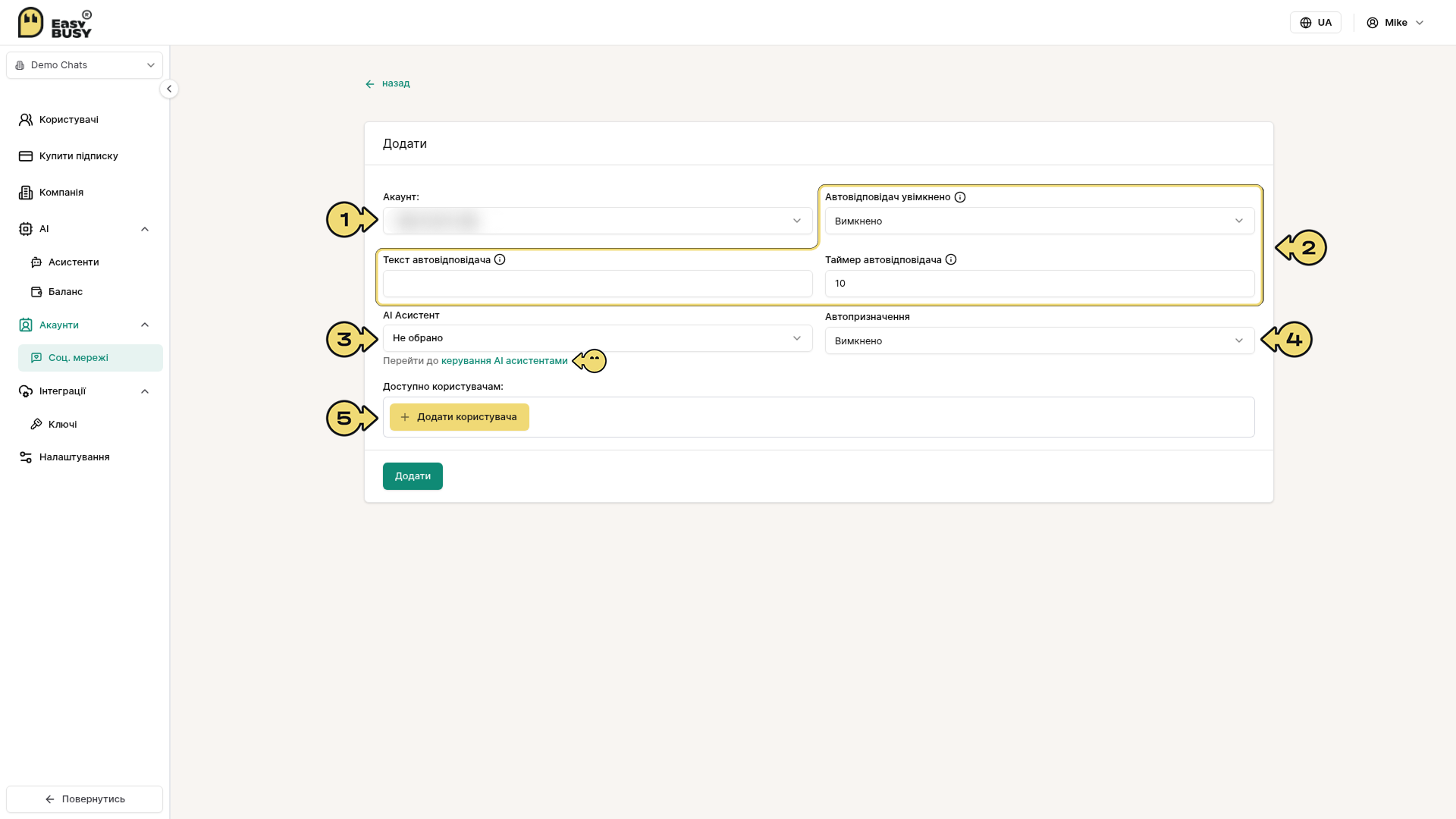Click the green Додати submit button
This screenshot has height=819, width=1456.
pos(413,476)
